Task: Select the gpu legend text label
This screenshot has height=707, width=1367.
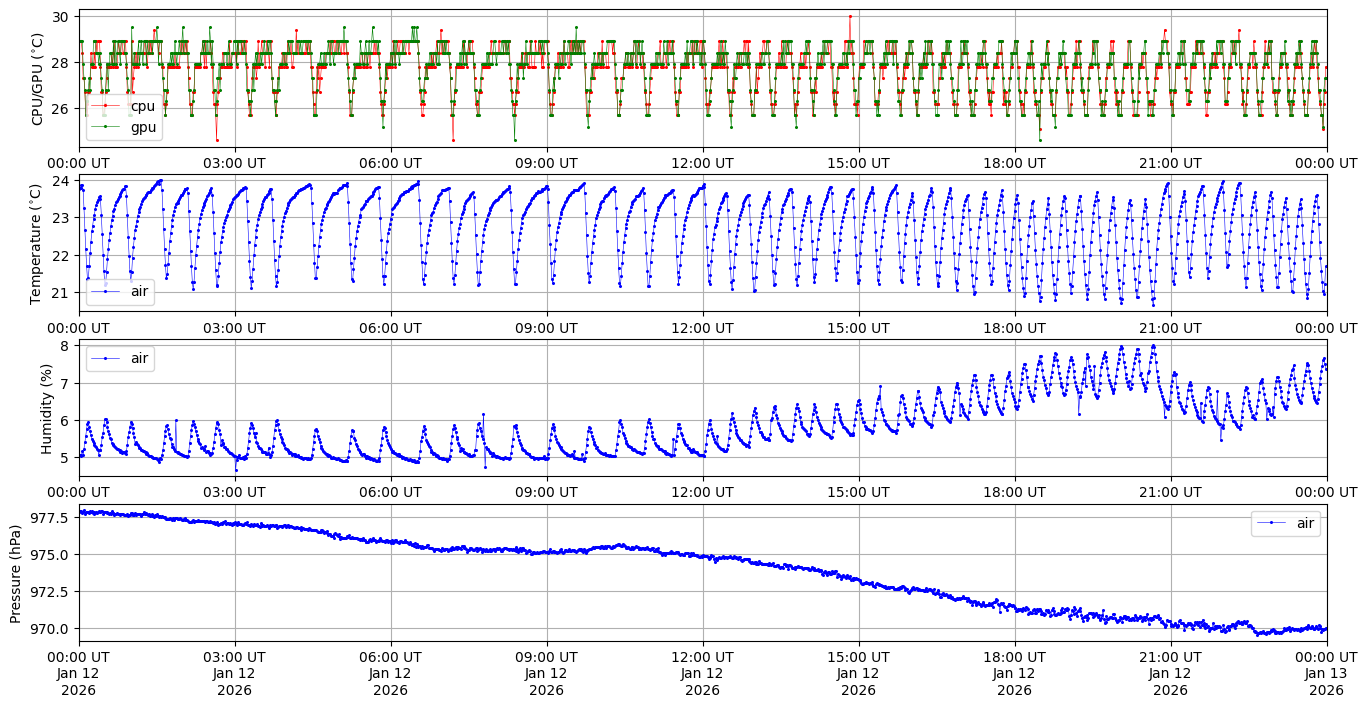Action: click(x=143, y=127)
